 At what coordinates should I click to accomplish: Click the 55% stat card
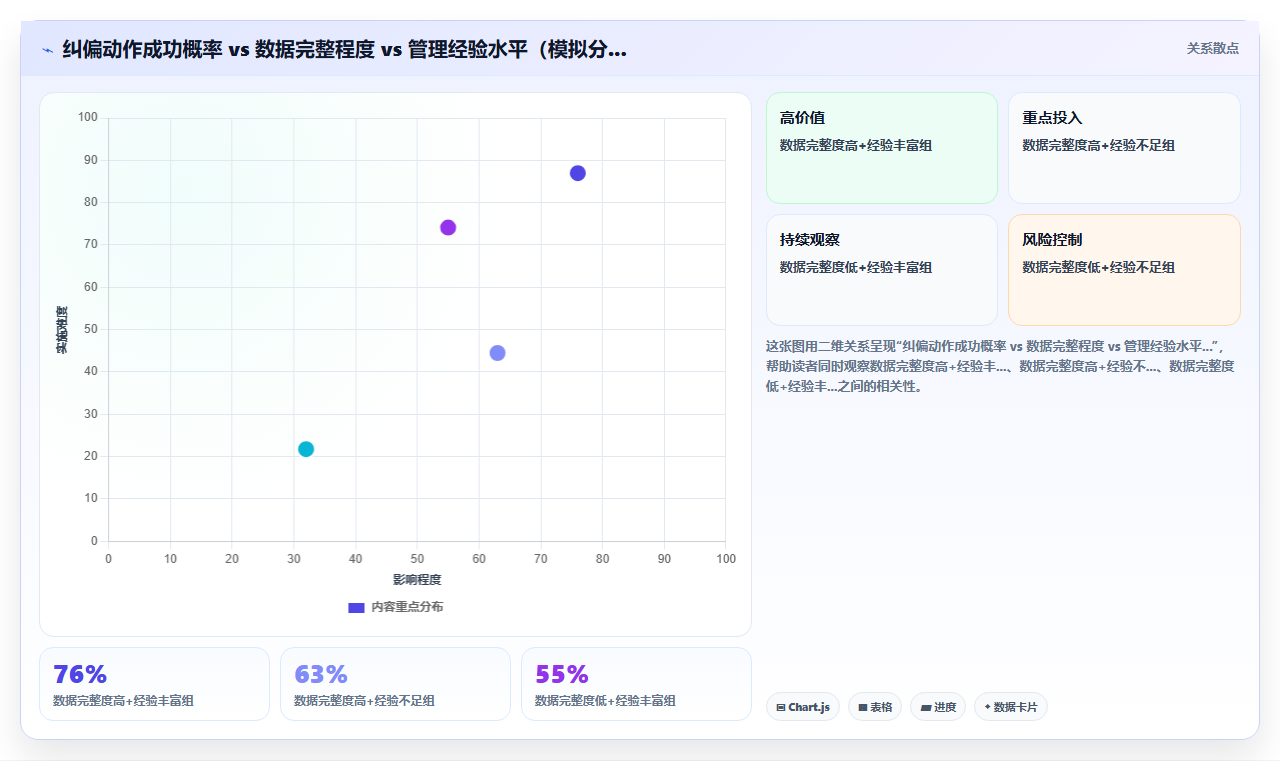[636, 684]
